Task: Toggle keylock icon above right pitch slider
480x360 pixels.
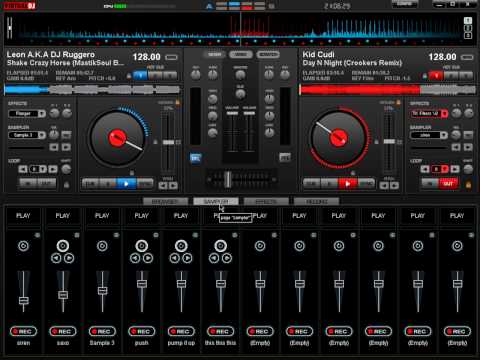Action: tap(399, 102)
